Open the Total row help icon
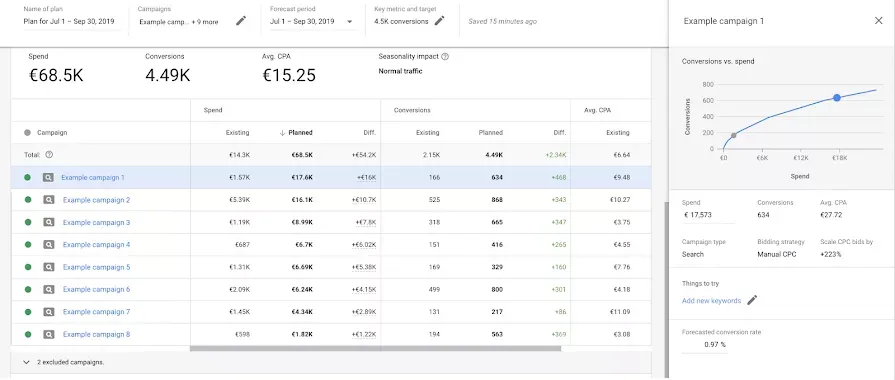This screenshot has width=895, height=380. click(49, 155)
